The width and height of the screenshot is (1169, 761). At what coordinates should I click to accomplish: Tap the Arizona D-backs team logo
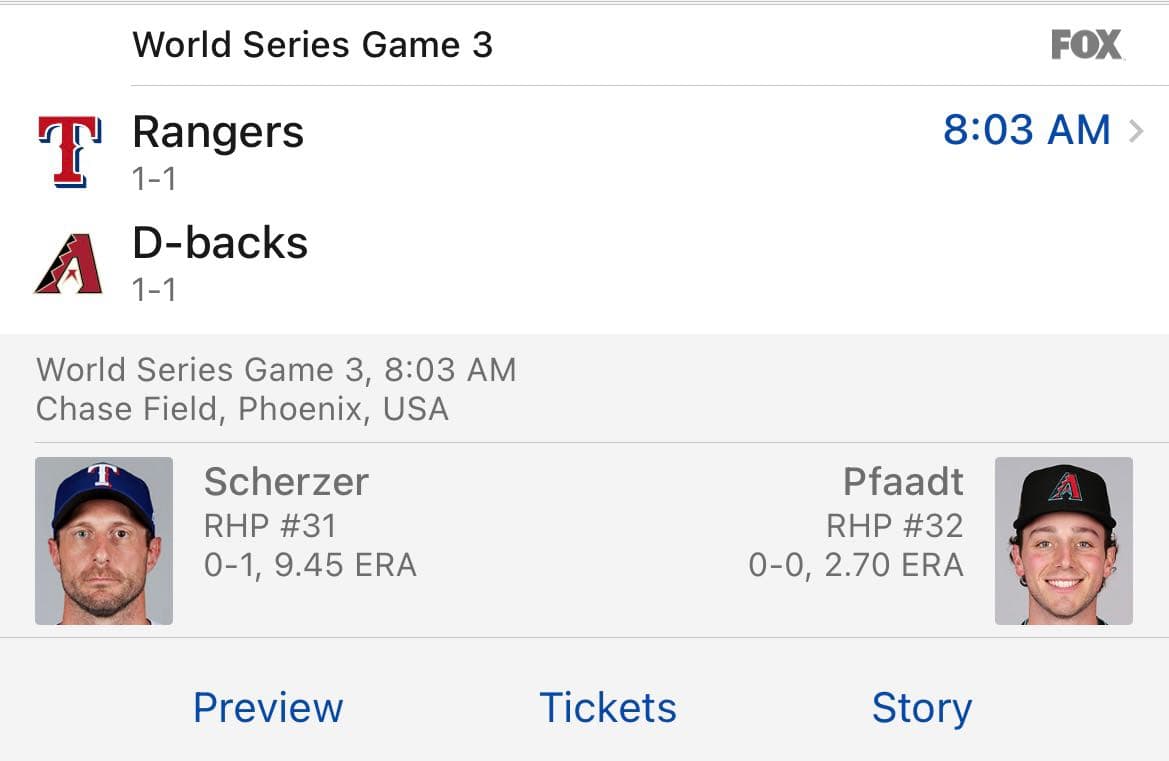(x=68, y=264)
